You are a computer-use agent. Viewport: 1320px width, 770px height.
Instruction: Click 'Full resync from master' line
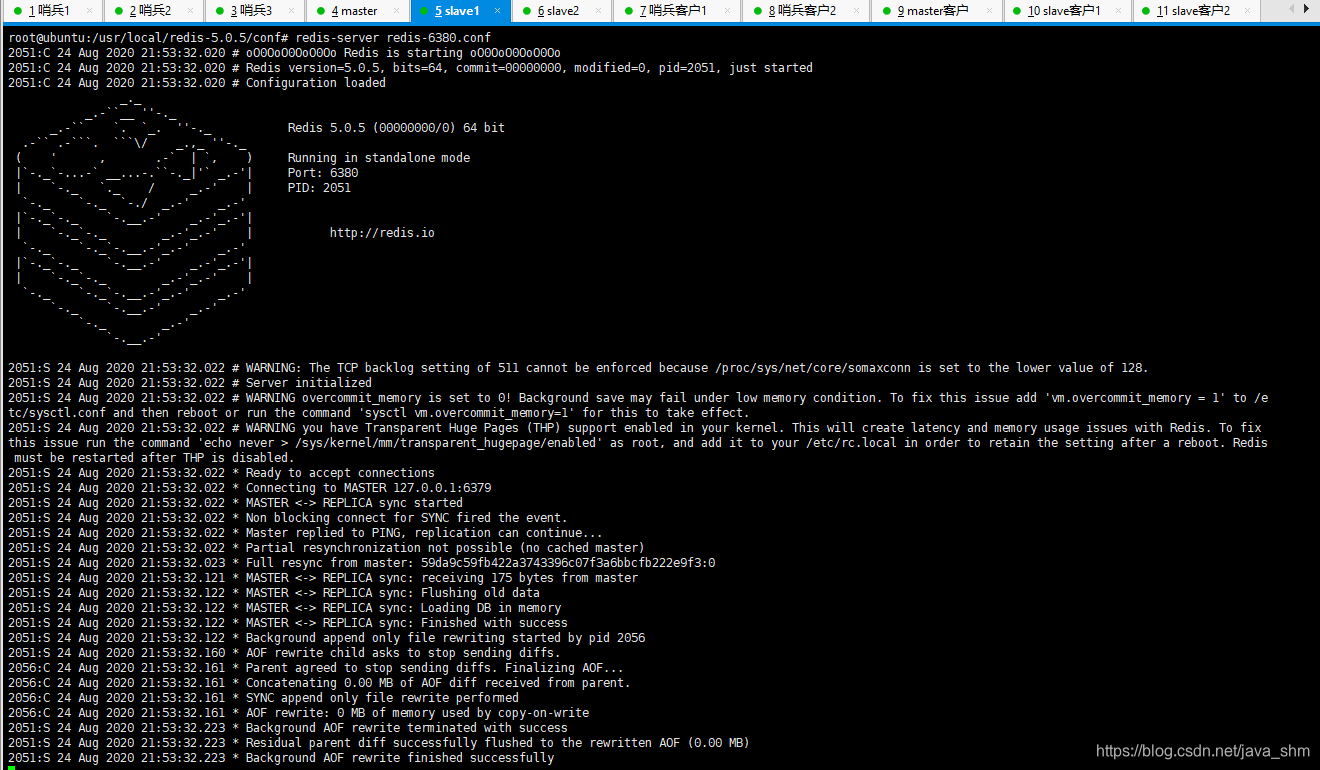click(361, 563)
